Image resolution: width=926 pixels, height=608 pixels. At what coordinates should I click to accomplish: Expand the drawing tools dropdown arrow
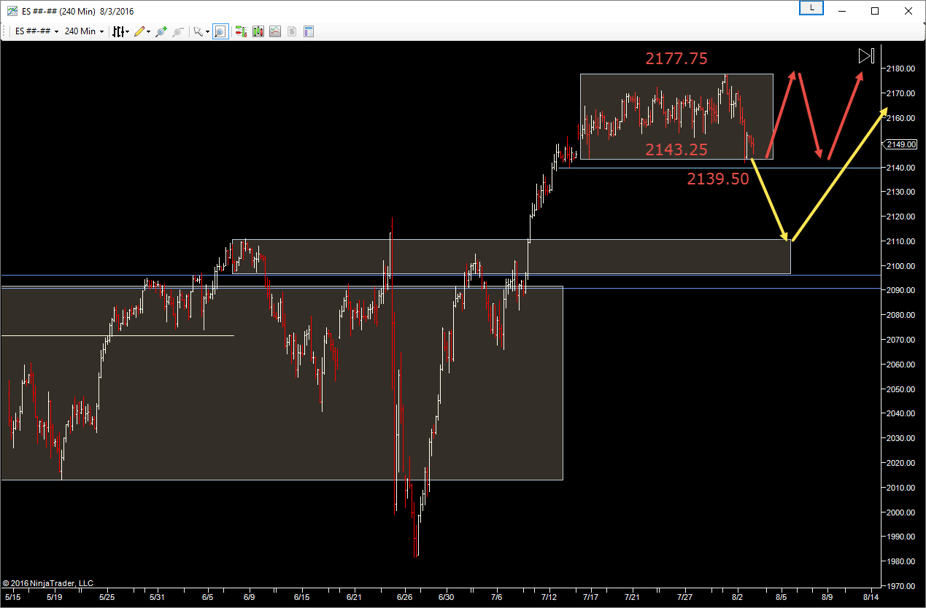(x=149, y=32)
